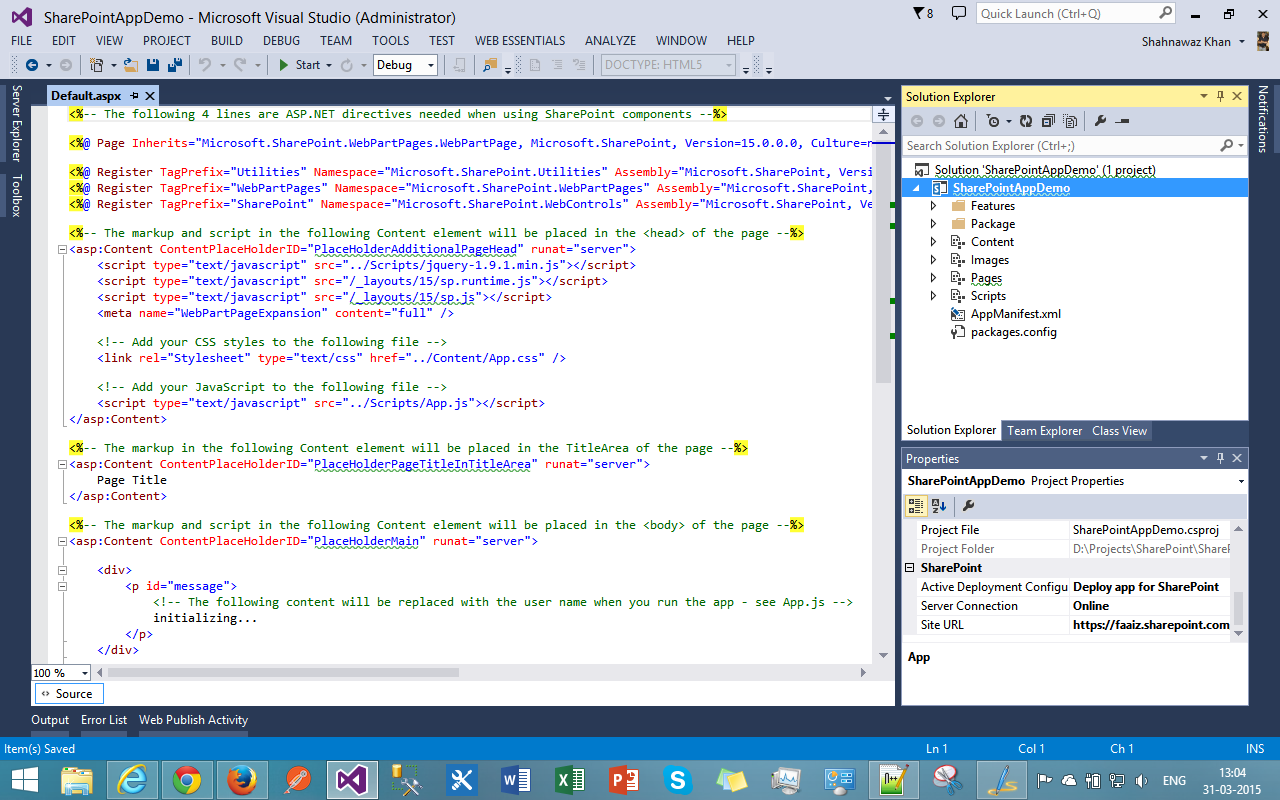This screenshot has width=1280, height=800.
Task: Click the Home icon in Solution Explorer
Action: [x=960, y=121]
